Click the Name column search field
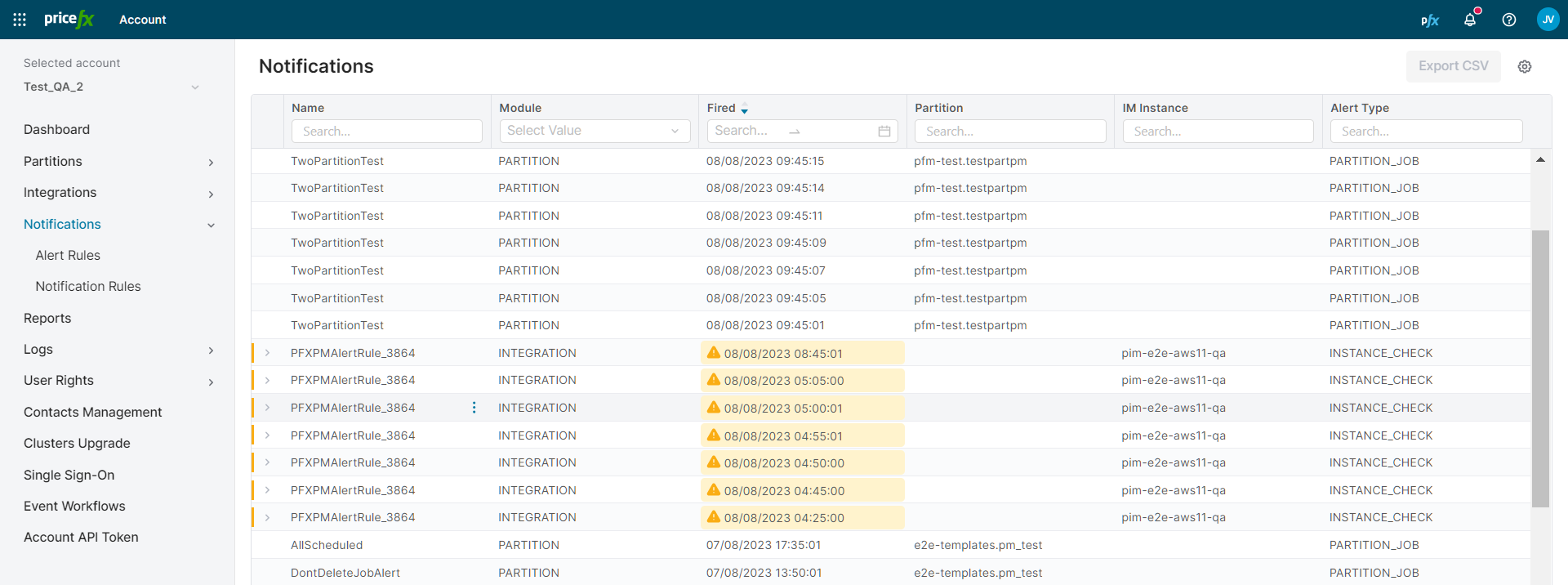The image size is (1568, 585). (386, 132)
